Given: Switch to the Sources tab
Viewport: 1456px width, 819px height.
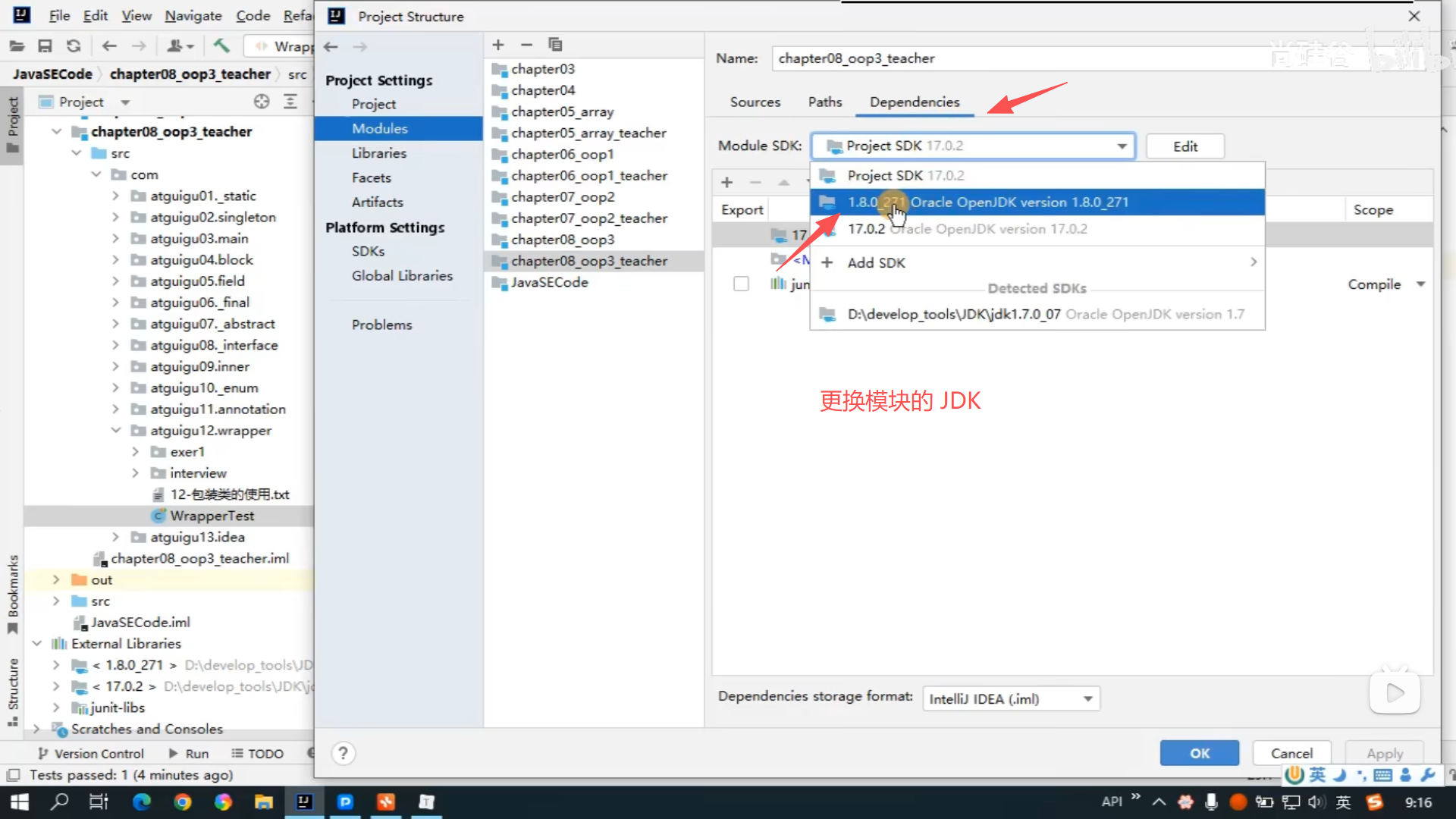Looking at the screenshot, I should click(x=755, y=102).
